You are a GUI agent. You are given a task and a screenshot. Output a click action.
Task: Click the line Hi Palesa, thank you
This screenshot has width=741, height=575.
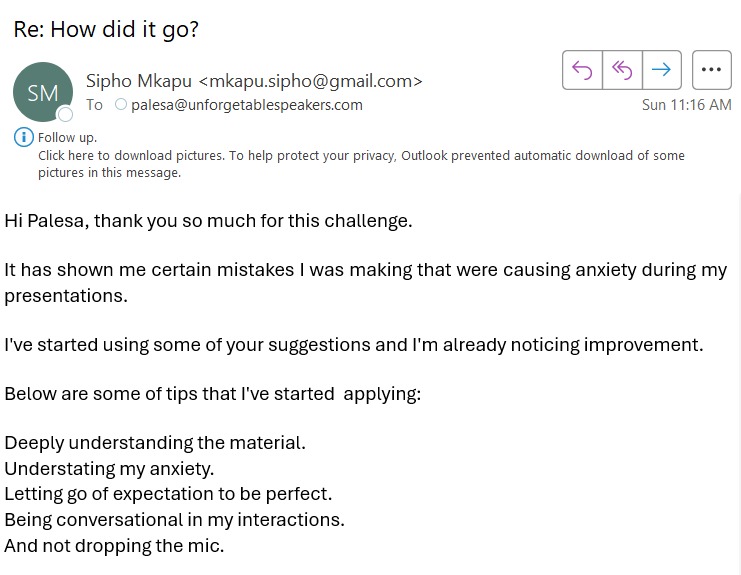(x=208, y=221)
